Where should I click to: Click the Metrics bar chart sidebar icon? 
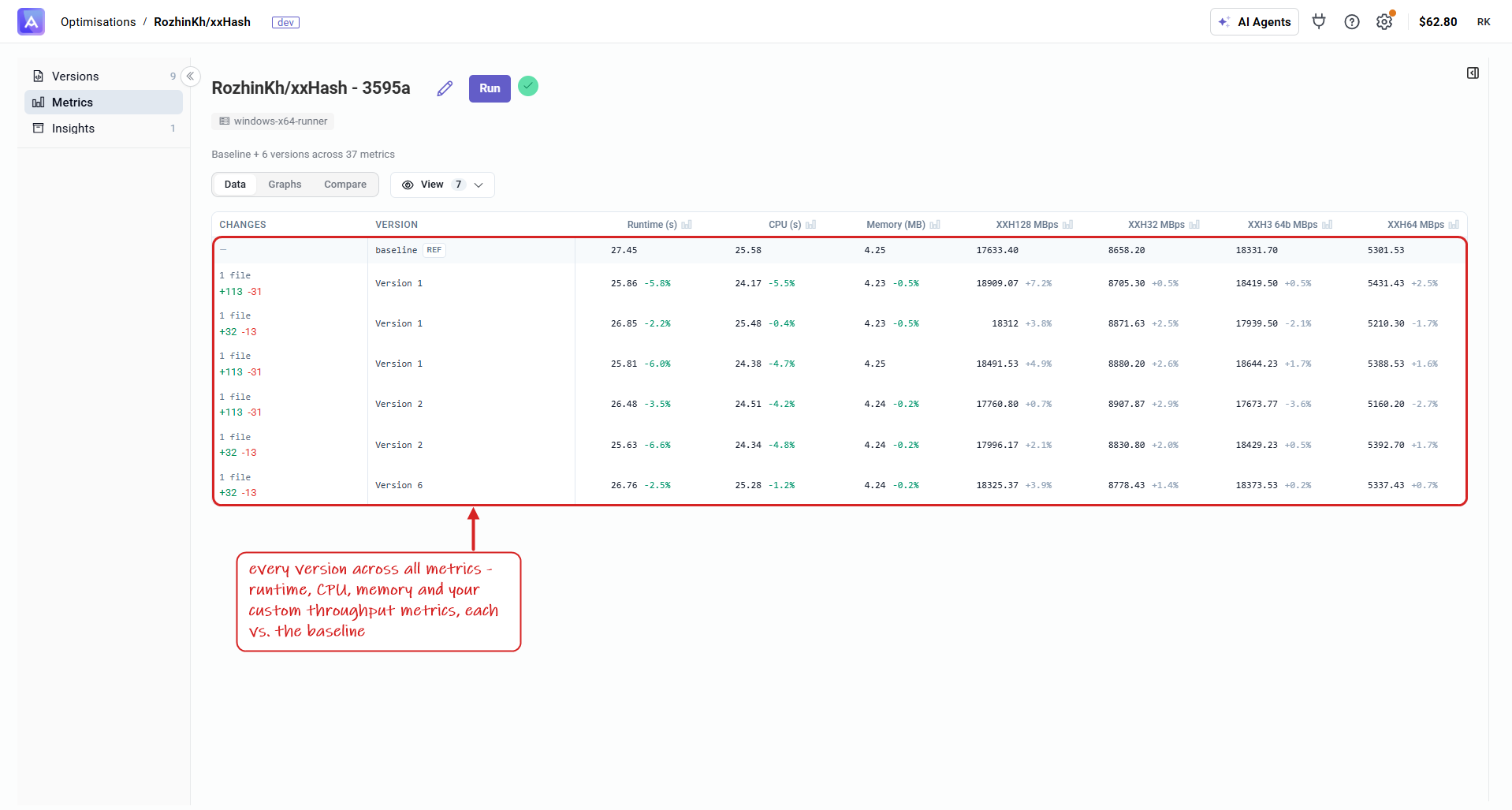(x=38, y=103)
